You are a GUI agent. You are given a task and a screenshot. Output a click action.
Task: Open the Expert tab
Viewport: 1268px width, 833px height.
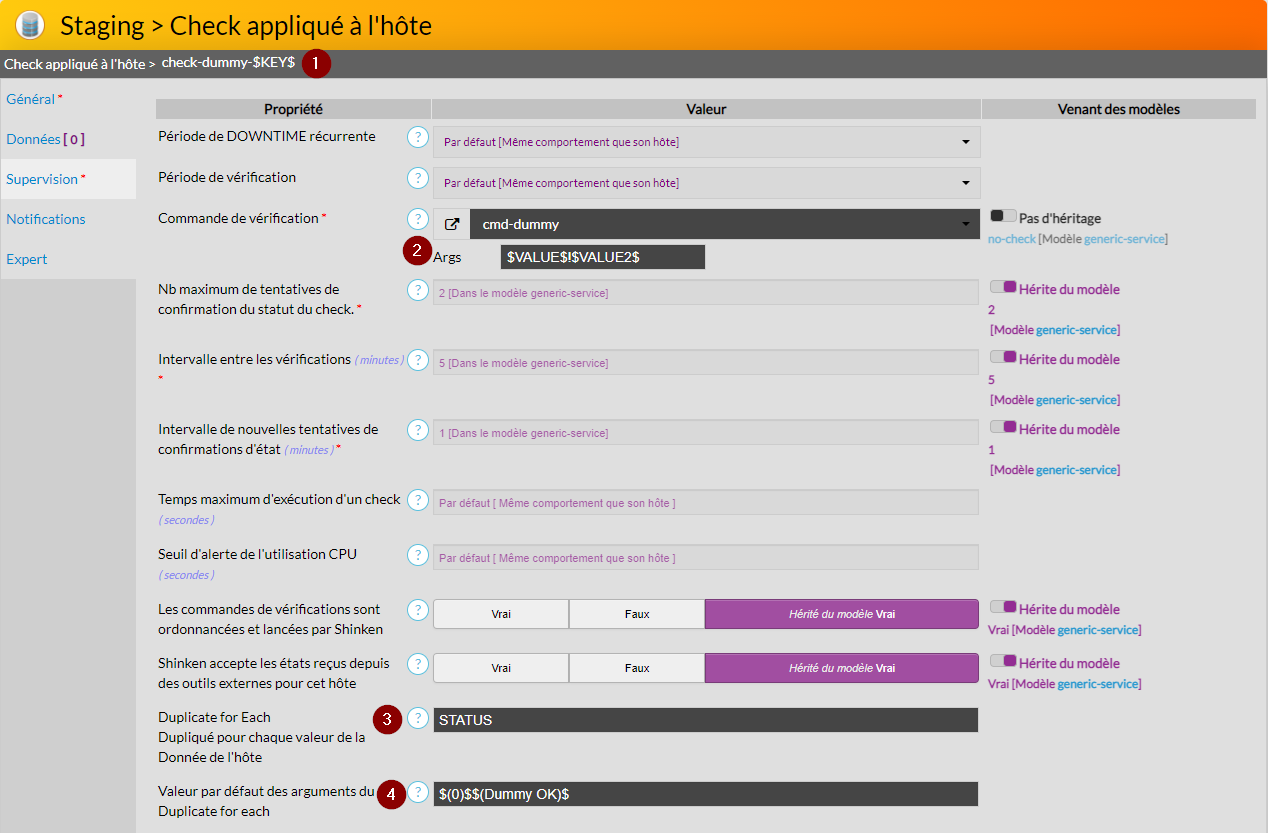27,259
